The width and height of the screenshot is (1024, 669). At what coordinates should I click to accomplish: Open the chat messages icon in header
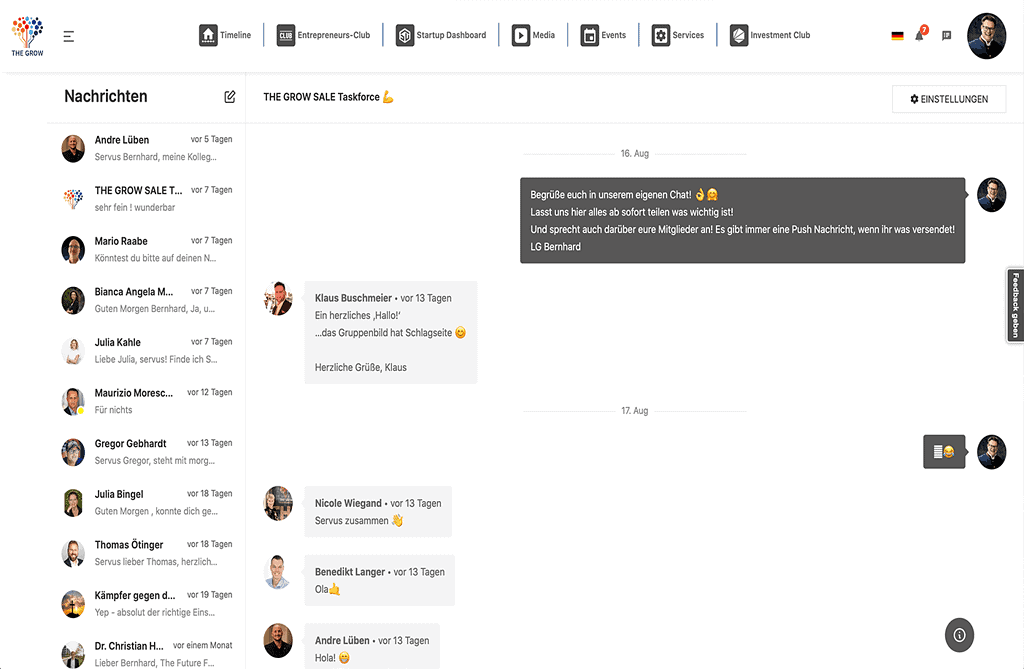tap(946, 36)
